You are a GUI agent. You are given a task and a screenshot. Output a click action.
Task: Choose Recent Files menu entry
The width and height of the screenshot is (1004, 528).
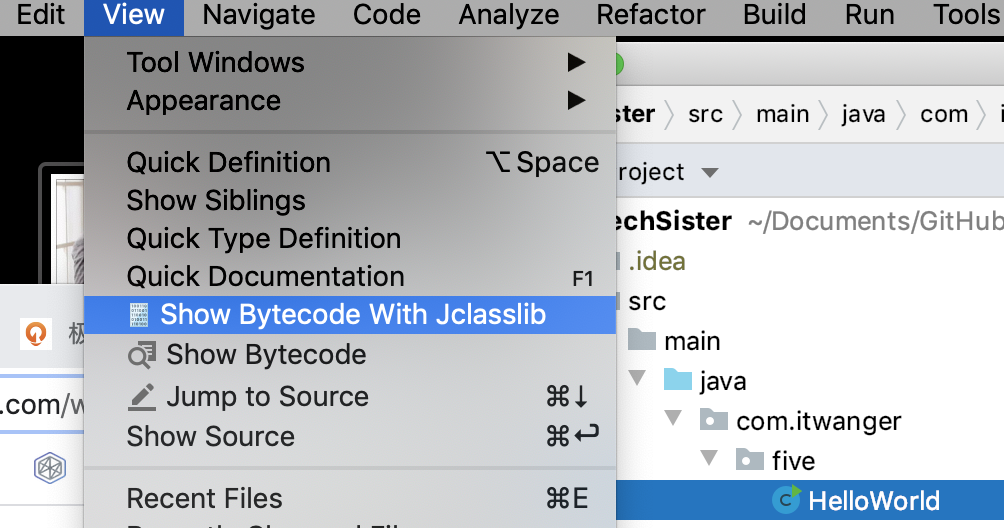[x=204, y=498]
